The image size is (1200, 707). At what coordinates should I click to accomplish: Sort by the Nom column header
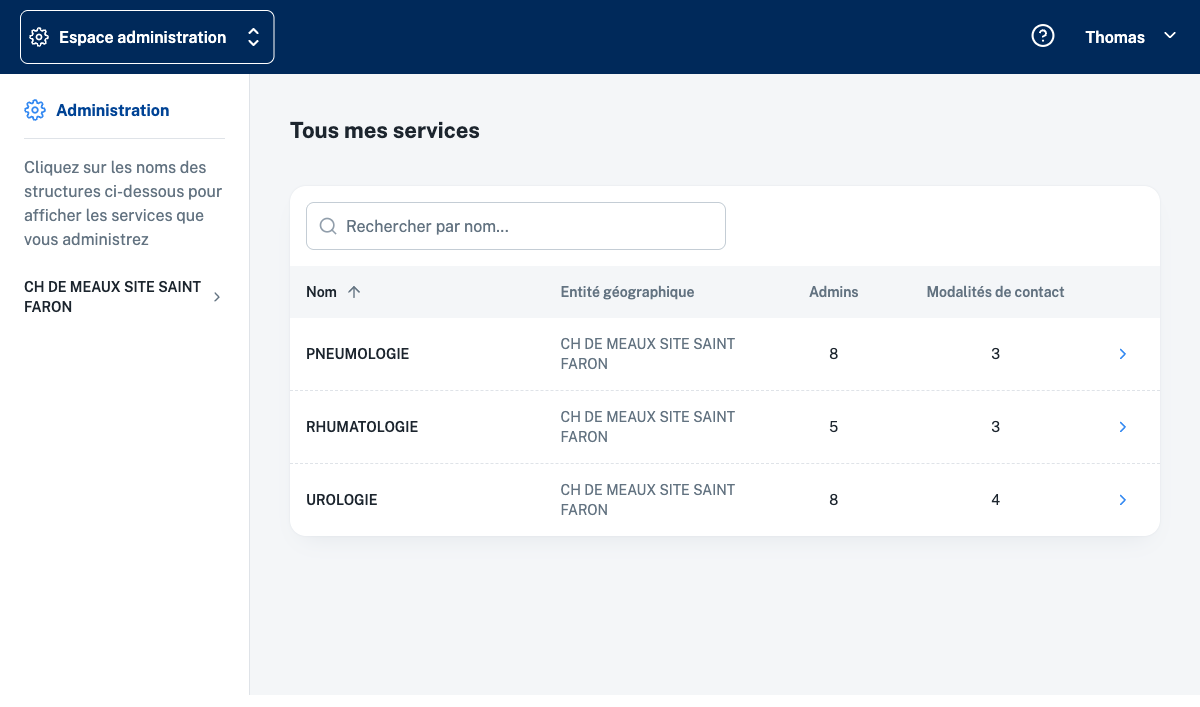tap(321, 292)
